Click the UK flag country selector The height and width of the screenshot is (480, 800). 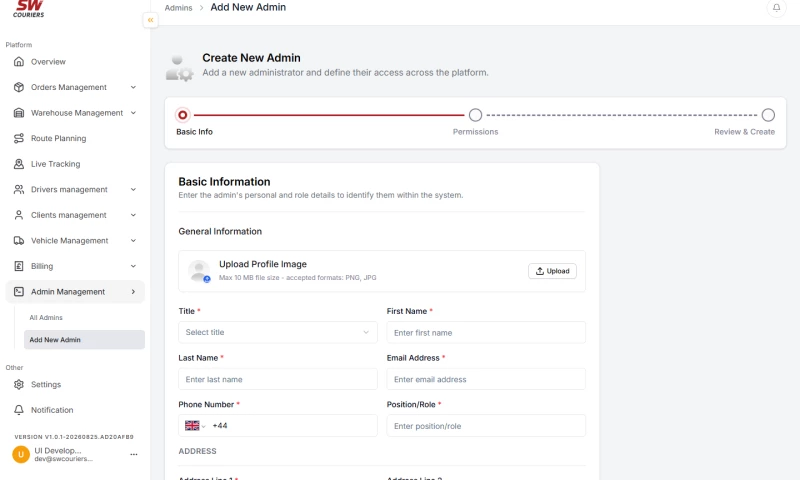[x=195, y=425]
